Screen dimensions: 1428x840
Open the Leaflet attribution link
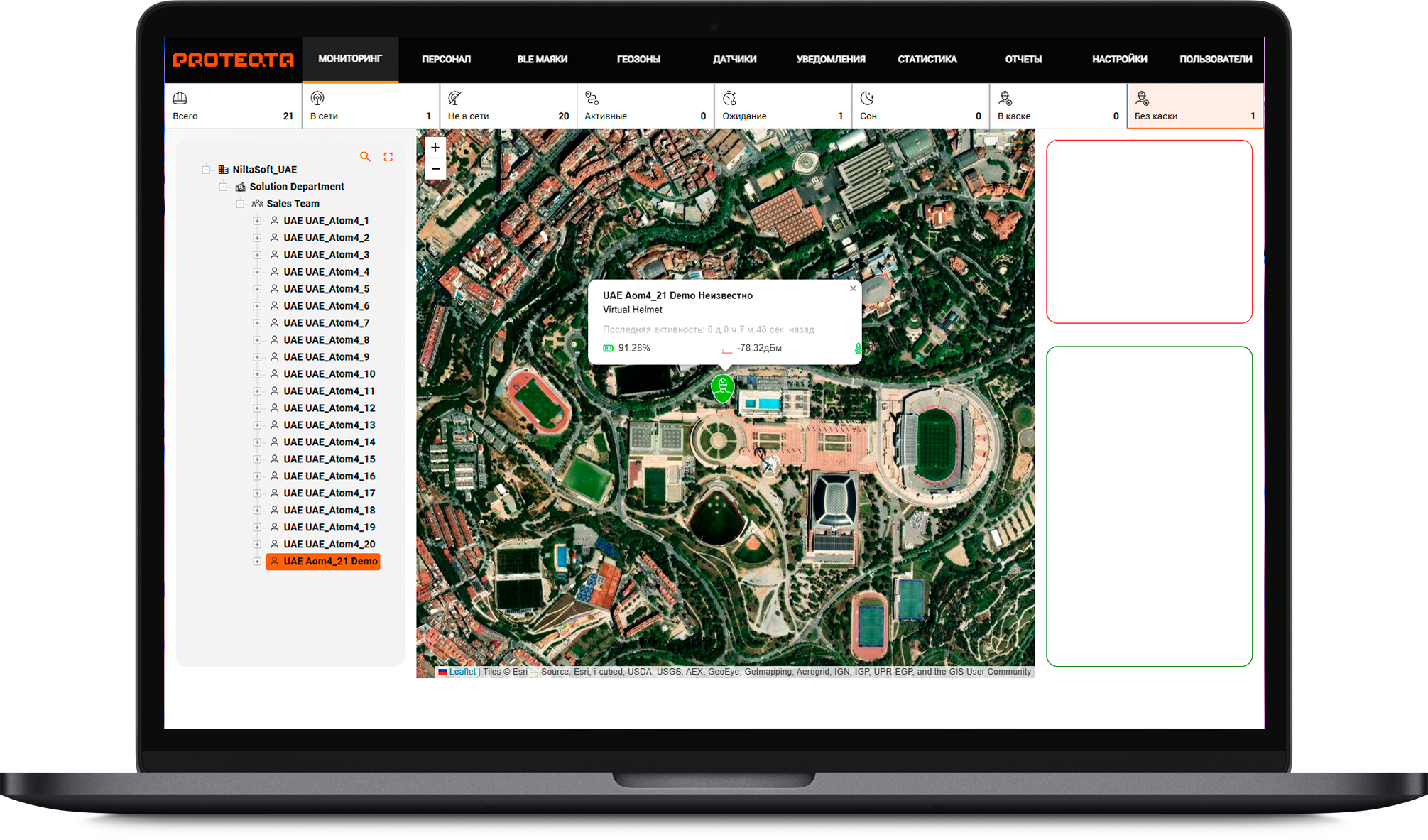(462, 672)
